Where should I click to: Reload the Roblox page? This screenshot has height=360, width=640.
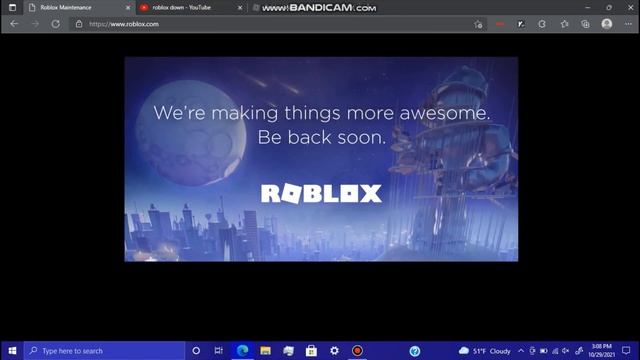56,24
